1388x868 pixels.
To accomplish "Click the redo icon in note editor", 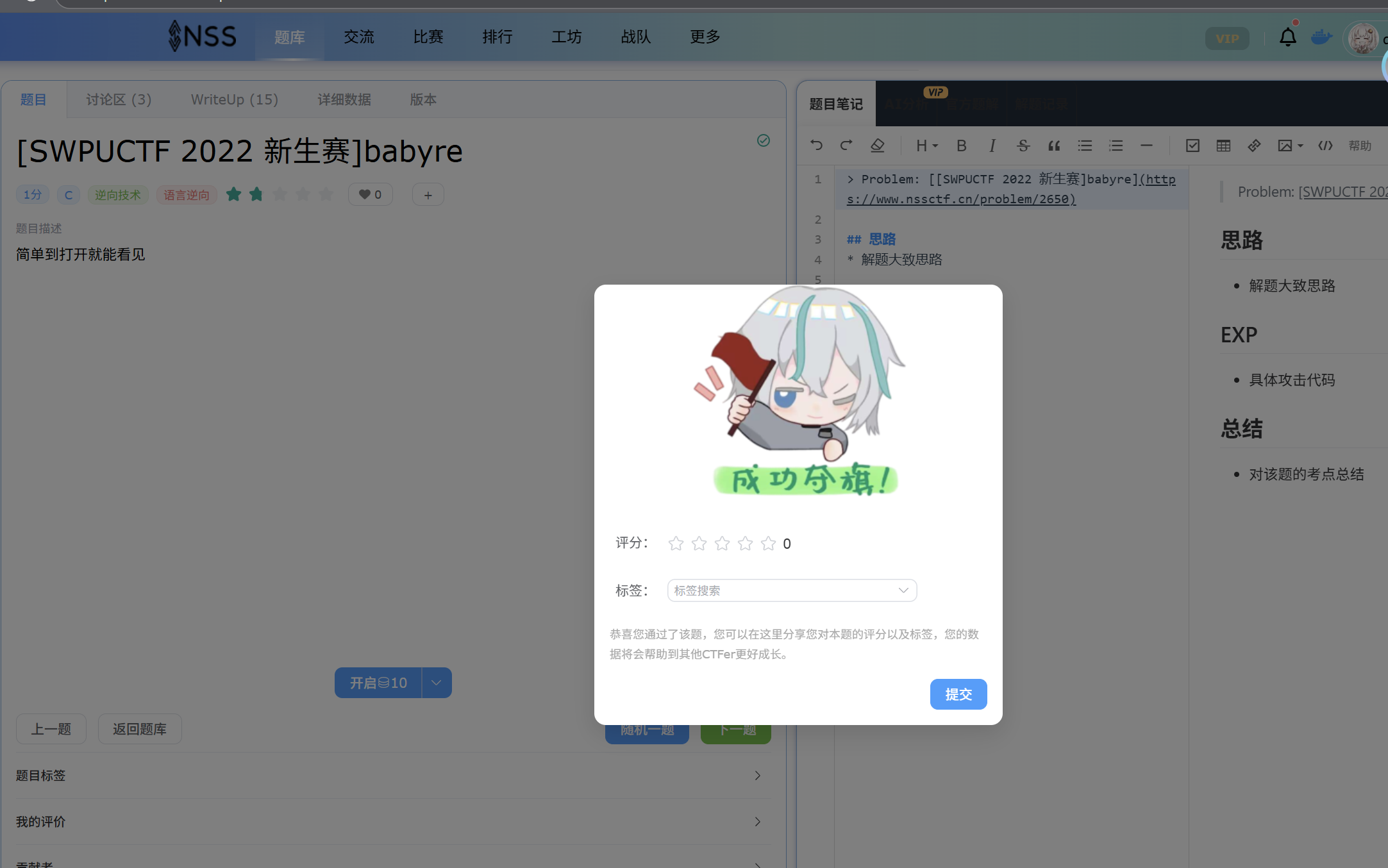I will point(846,146).
